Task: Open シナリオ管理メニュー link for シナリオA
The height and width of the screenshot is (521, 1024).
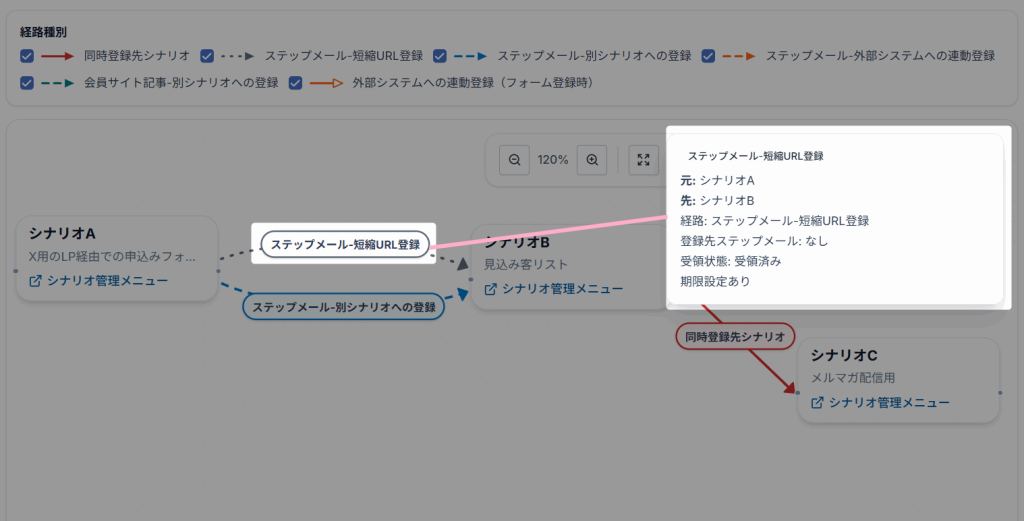Action: tap(107, 281)
